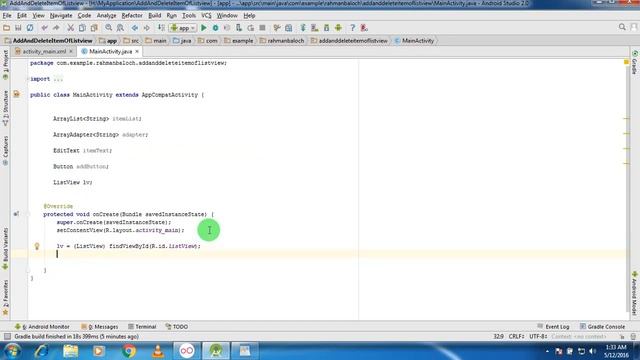Navigate Back with the left arrow
The height and width of the screenshot is (360, 640).
point(135,28)
